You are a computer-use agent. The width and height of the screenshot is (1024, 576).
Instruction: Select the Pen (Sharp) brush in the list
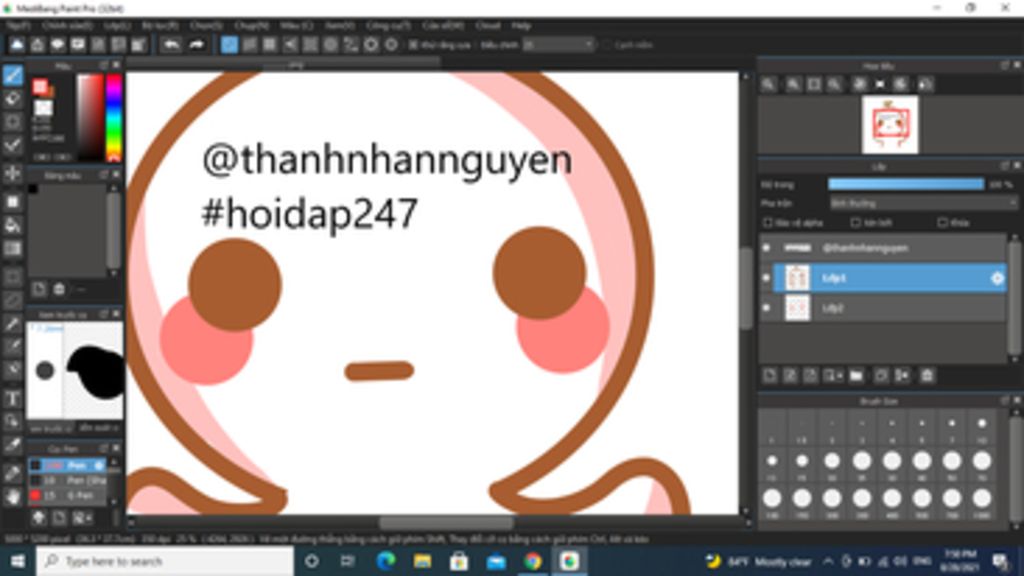tap(67, 481)
